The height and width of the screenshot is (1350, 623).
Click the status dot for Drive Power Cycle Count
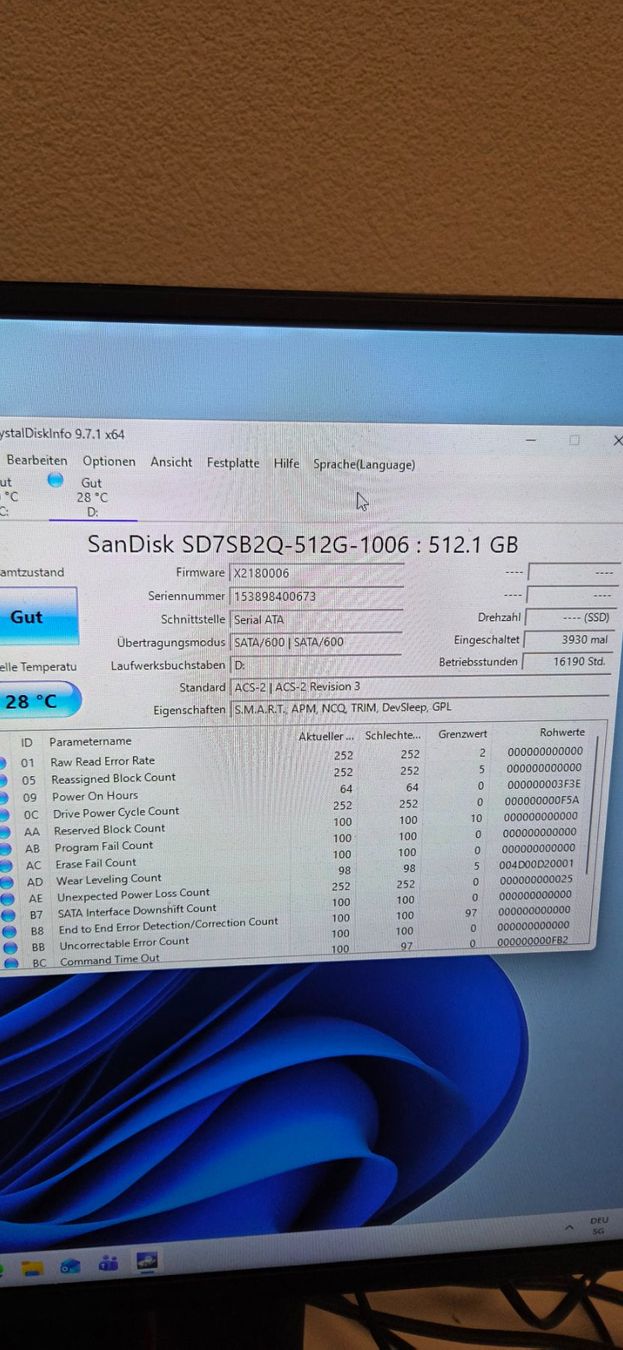pos(5,813)
